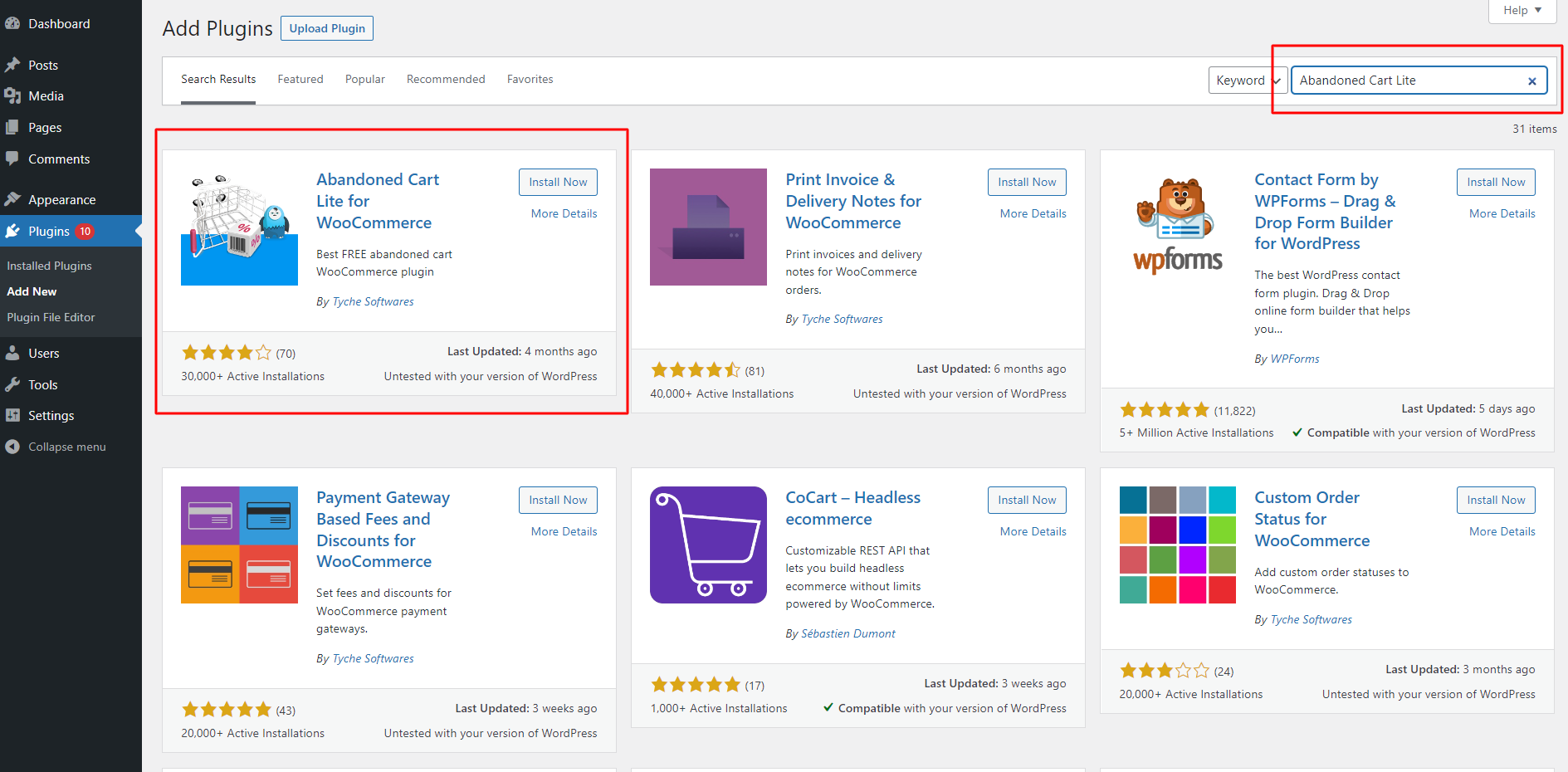Open WPForms author link
1568x772 pixels.
pos(1294,359)
